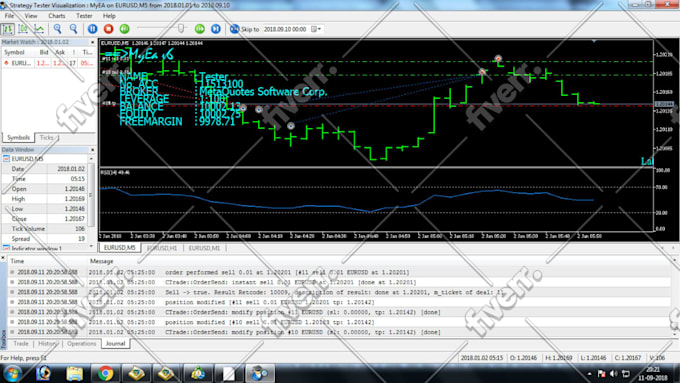
Task: Select the line chart type icon
Action: point(39,29)
